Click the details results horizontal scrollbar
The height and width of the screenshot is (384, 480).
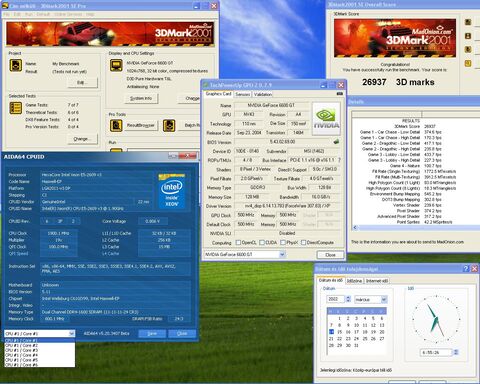coord(416,227)
